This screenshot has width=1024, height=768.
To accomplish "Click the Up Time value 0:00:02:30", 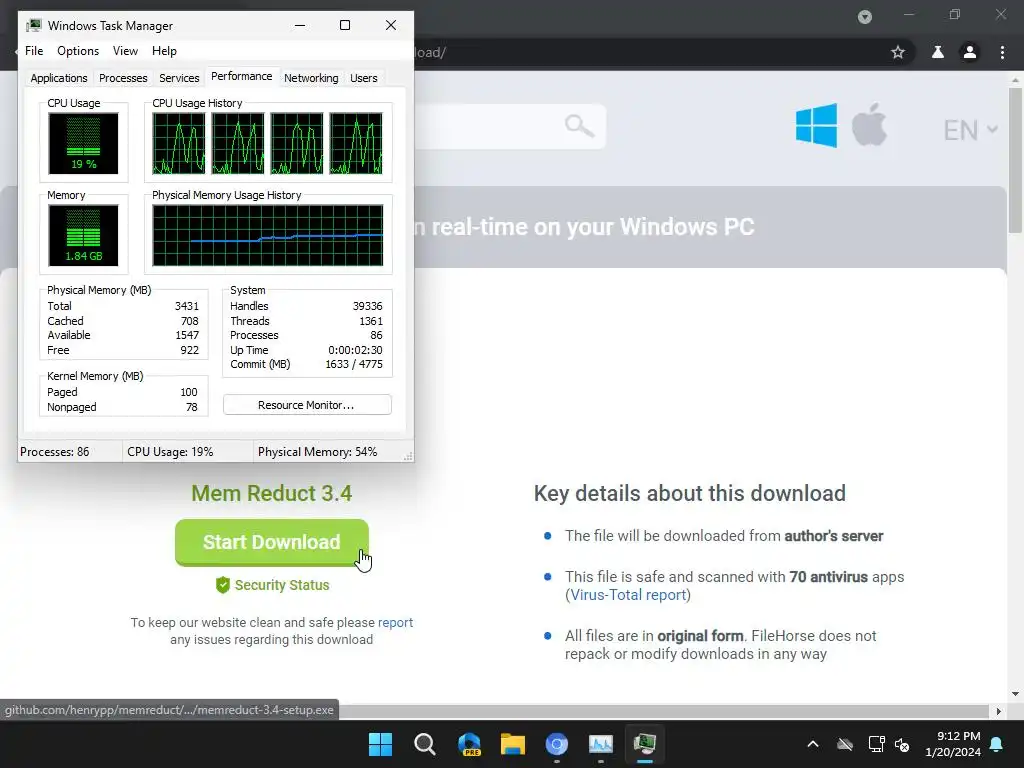I will pos(355,350).
